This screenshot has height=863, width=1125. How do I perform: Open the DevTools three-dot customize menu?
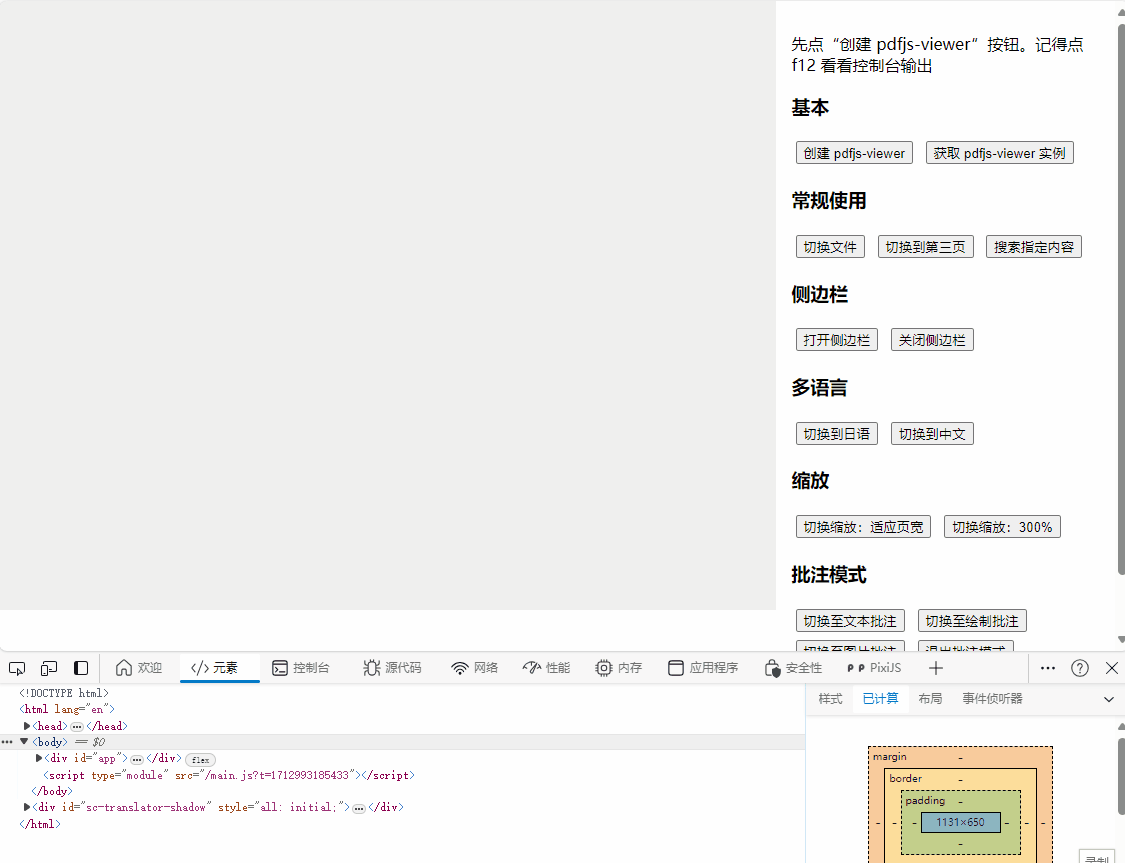(x=1048, y=668)
